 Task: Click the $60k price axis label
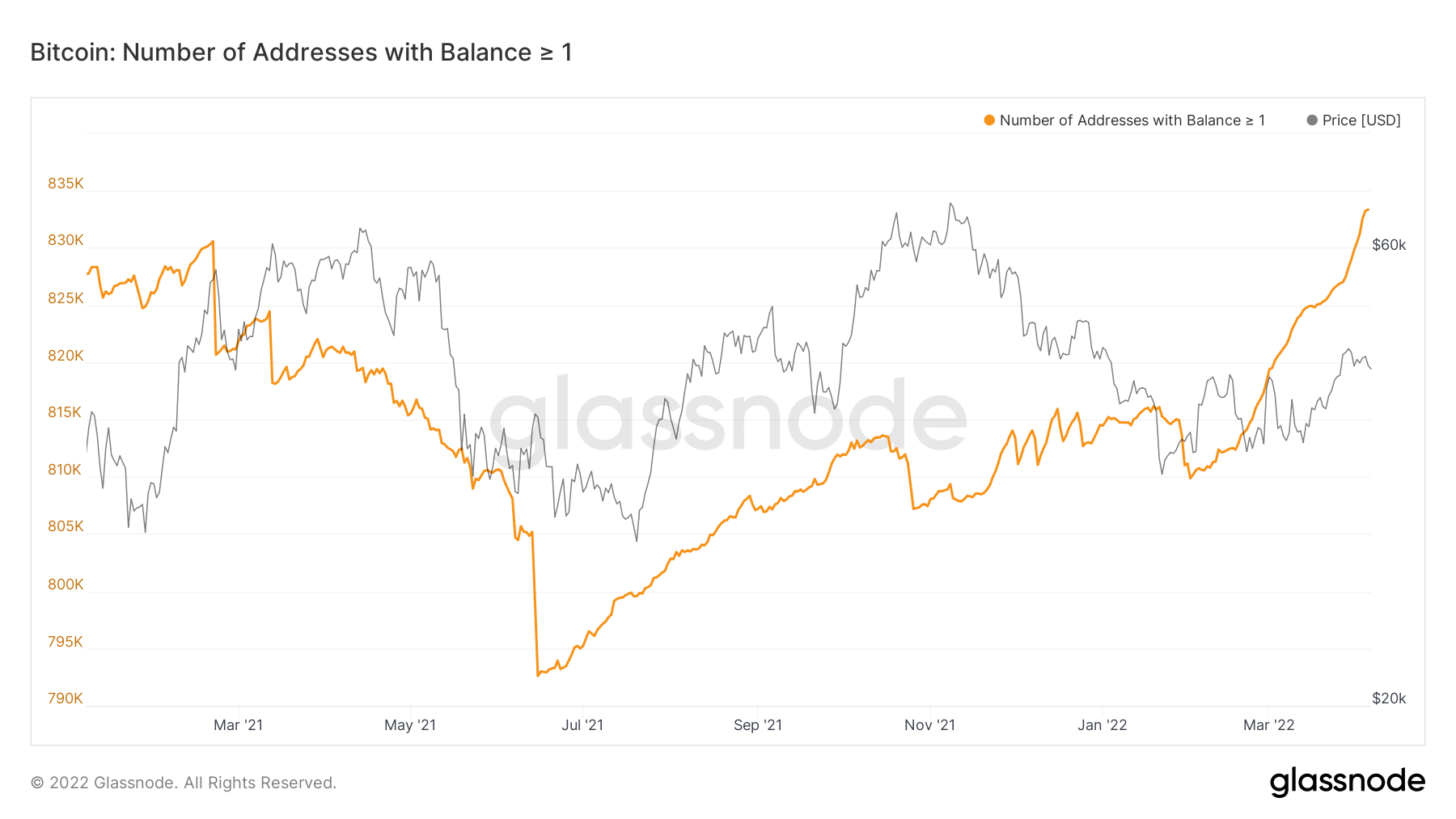(1389, 245)
